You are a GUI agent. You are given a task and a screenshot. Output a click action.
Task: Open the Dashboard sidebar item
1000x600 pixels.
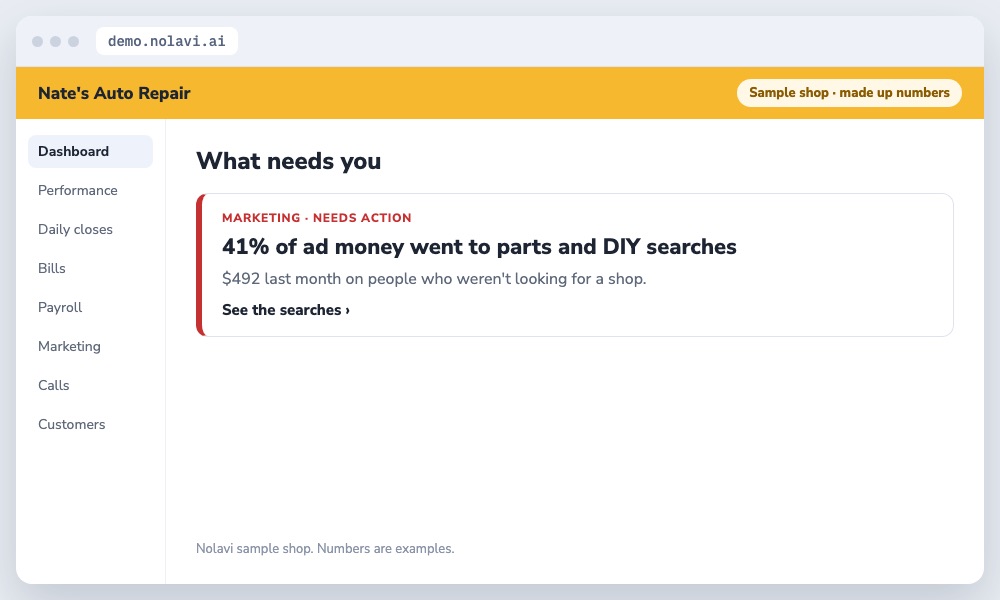(91, 151)
